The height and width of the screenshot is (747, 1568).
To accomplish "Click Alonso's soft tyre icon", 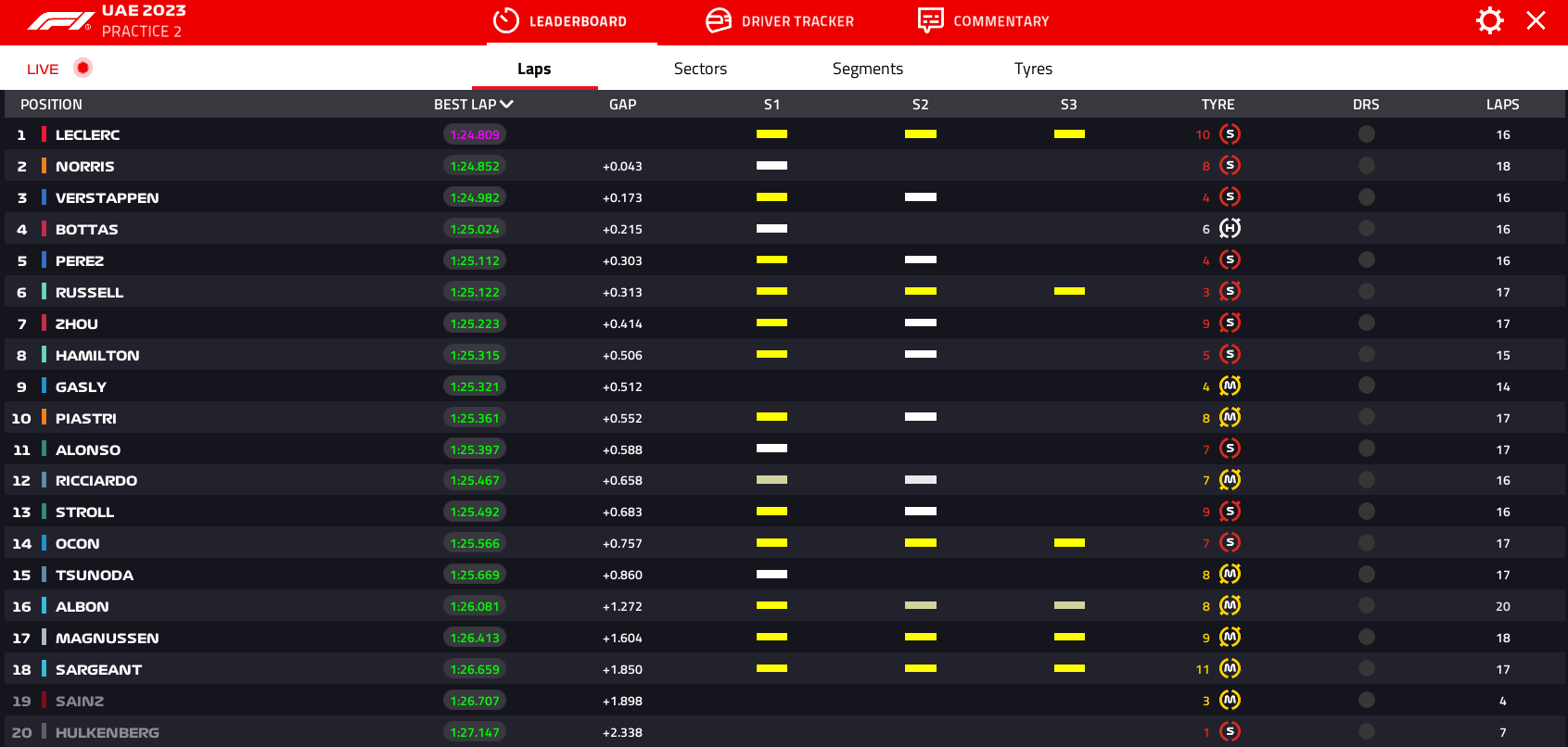I will (1230, 449).
